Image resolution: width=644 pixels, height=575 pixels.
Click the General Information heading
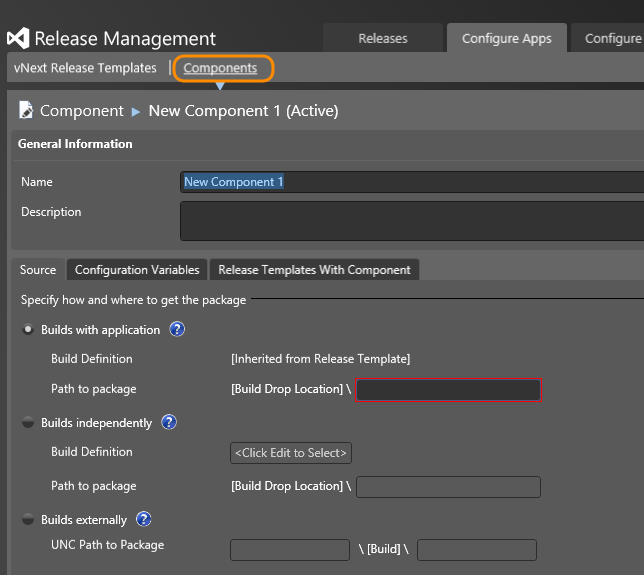pos(75,144)
